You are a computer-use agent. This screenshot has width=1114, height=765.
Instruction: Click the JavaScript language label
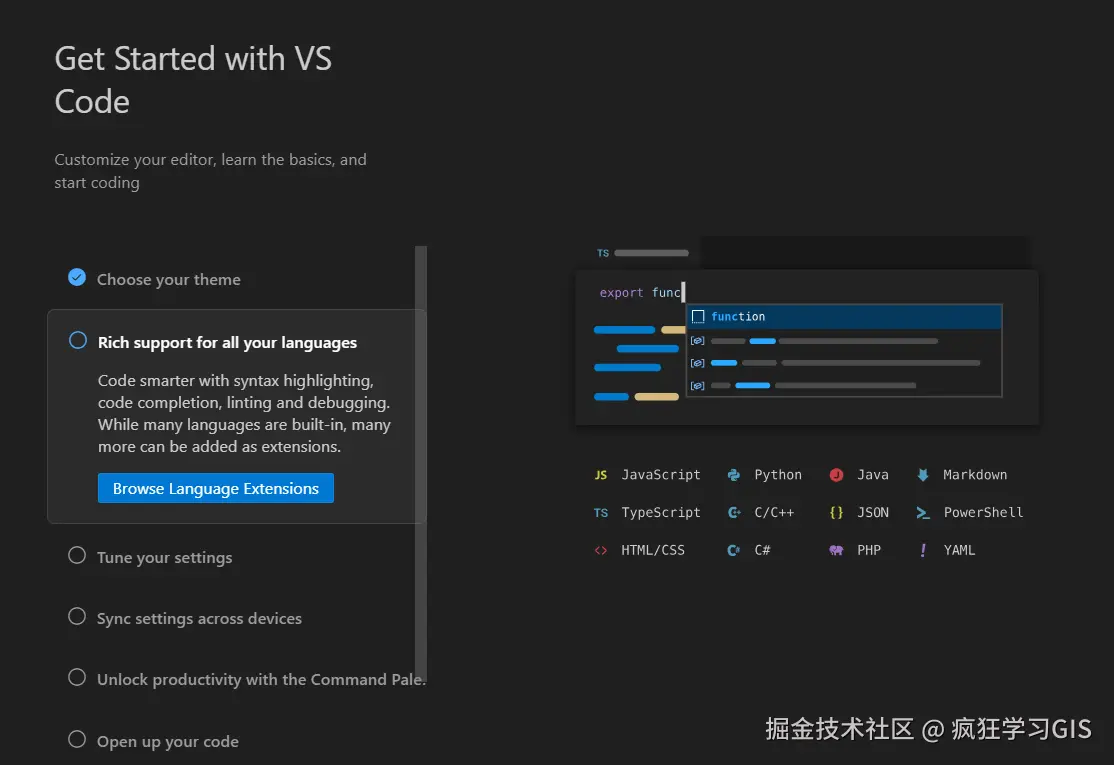click(x=661, y=475)
